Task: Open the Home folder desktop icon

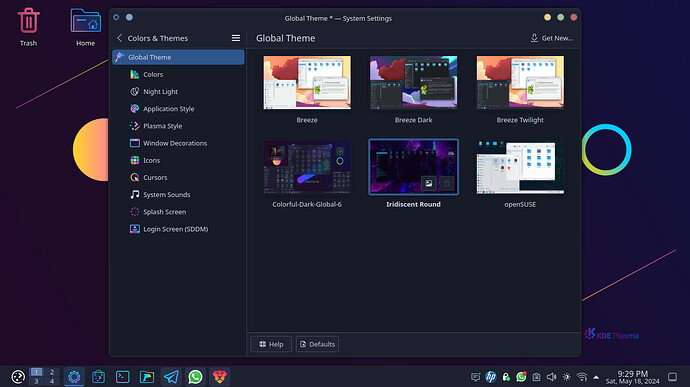Action: pos(85,26)
